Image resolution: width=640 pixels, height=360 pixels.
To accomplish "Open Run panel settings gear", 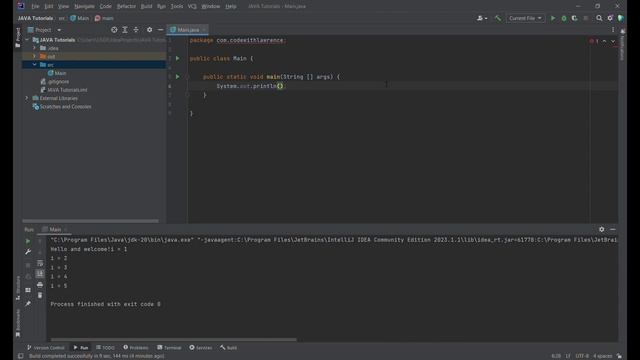I will point(602,229).
